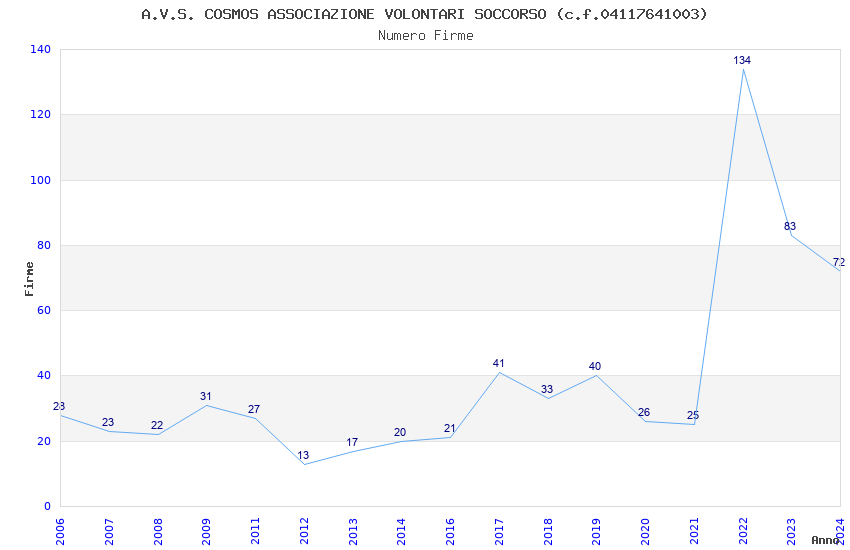Click the y-axis tick value 0

point(48,506)
